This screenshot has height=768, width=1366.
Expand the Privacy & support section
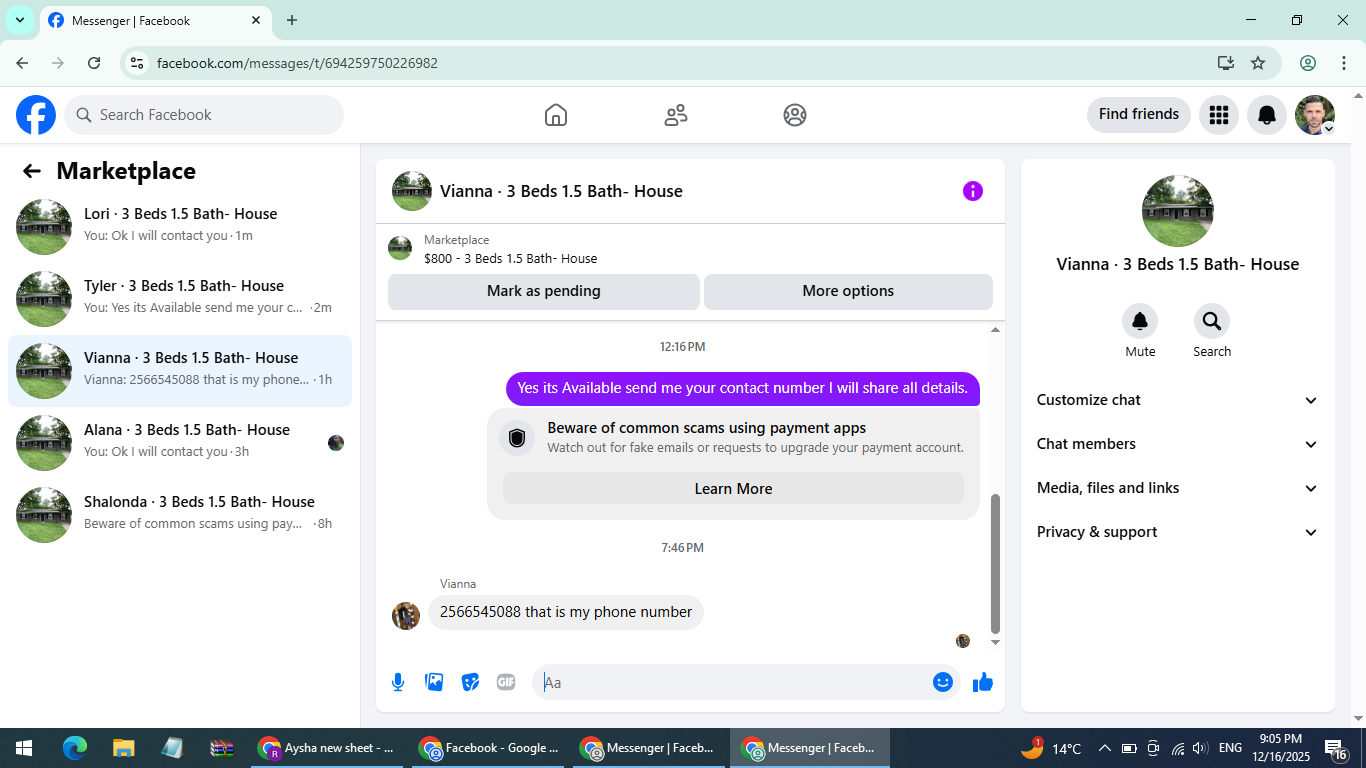pos(1178,532)
